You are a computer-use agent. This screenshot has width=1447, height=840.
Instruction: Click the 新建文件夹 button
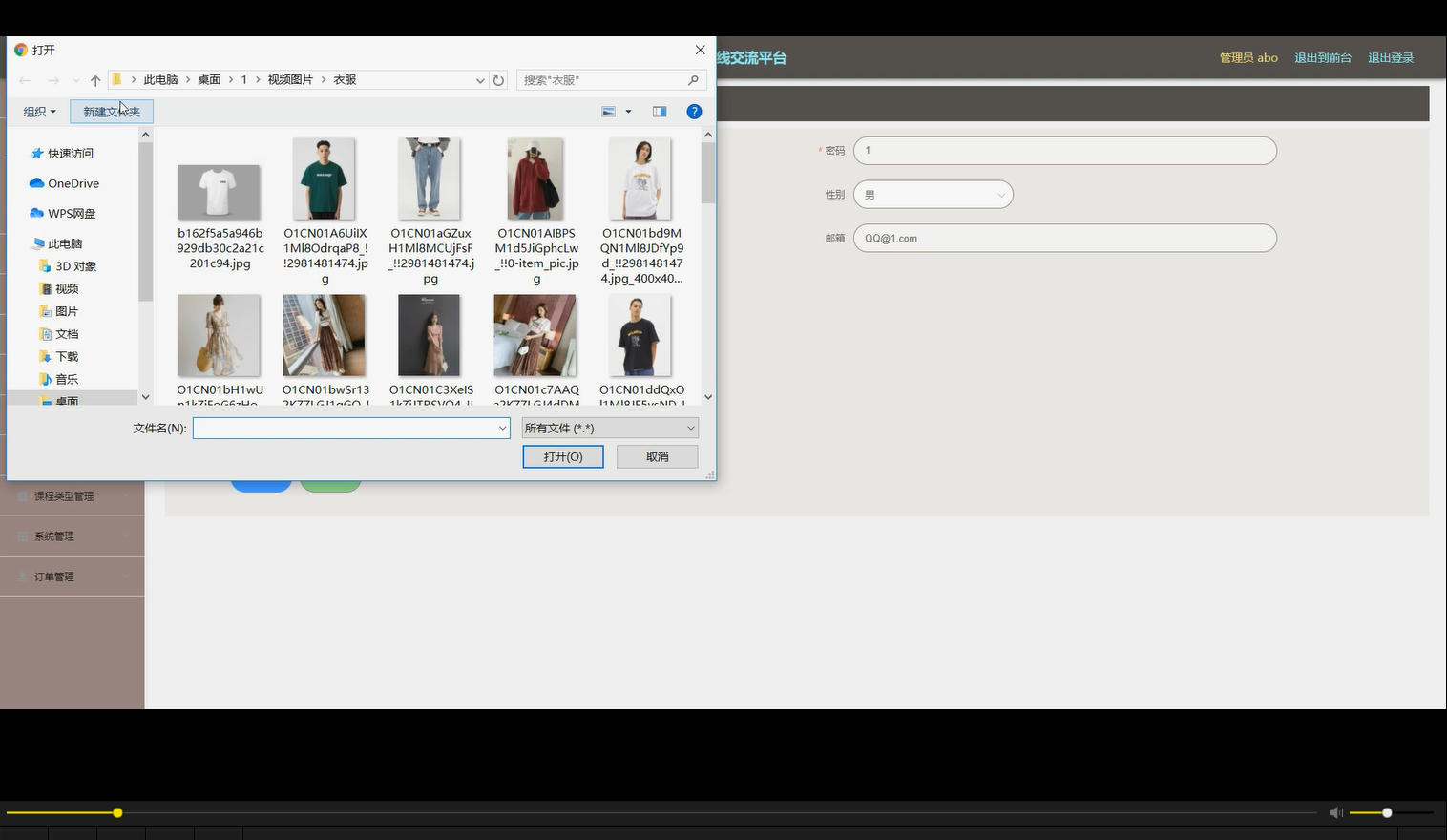[x=112, y=112]
